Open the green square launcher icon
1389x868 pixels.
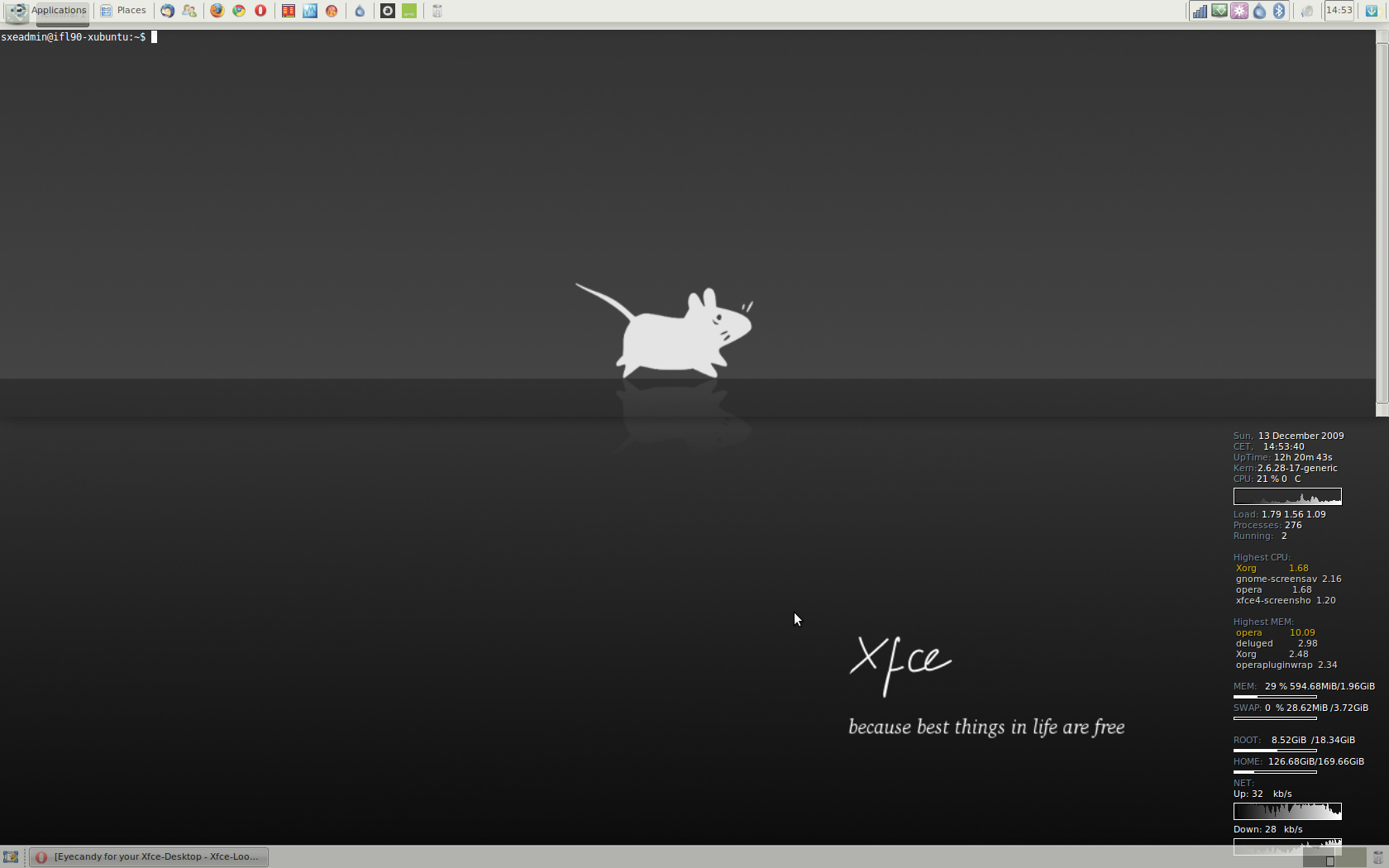click(409, 11)
